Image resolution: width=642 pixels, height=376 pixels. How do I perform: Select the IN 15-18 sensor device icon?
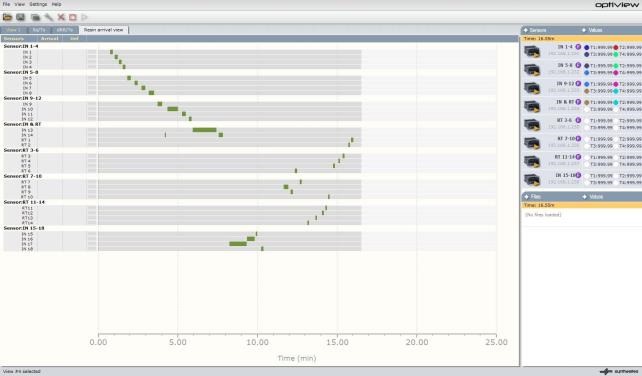(x=532, y=179)
